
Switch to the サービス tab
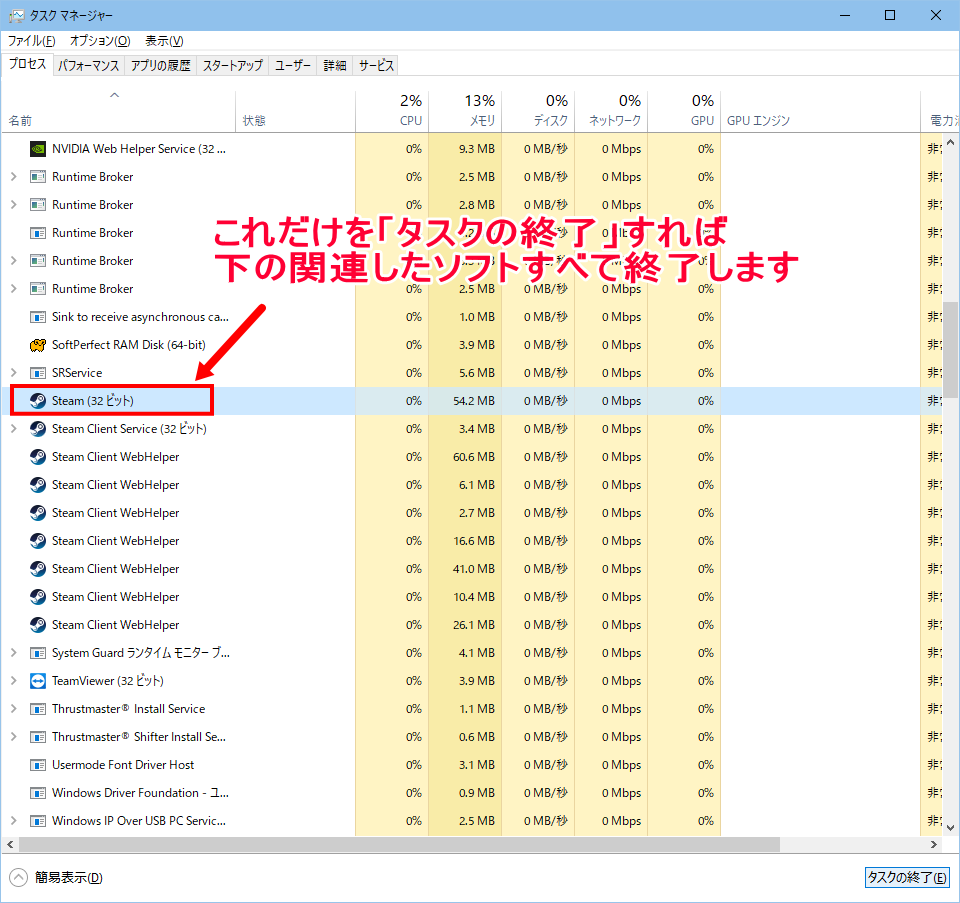pyautogui.click(x=376, y=66)
